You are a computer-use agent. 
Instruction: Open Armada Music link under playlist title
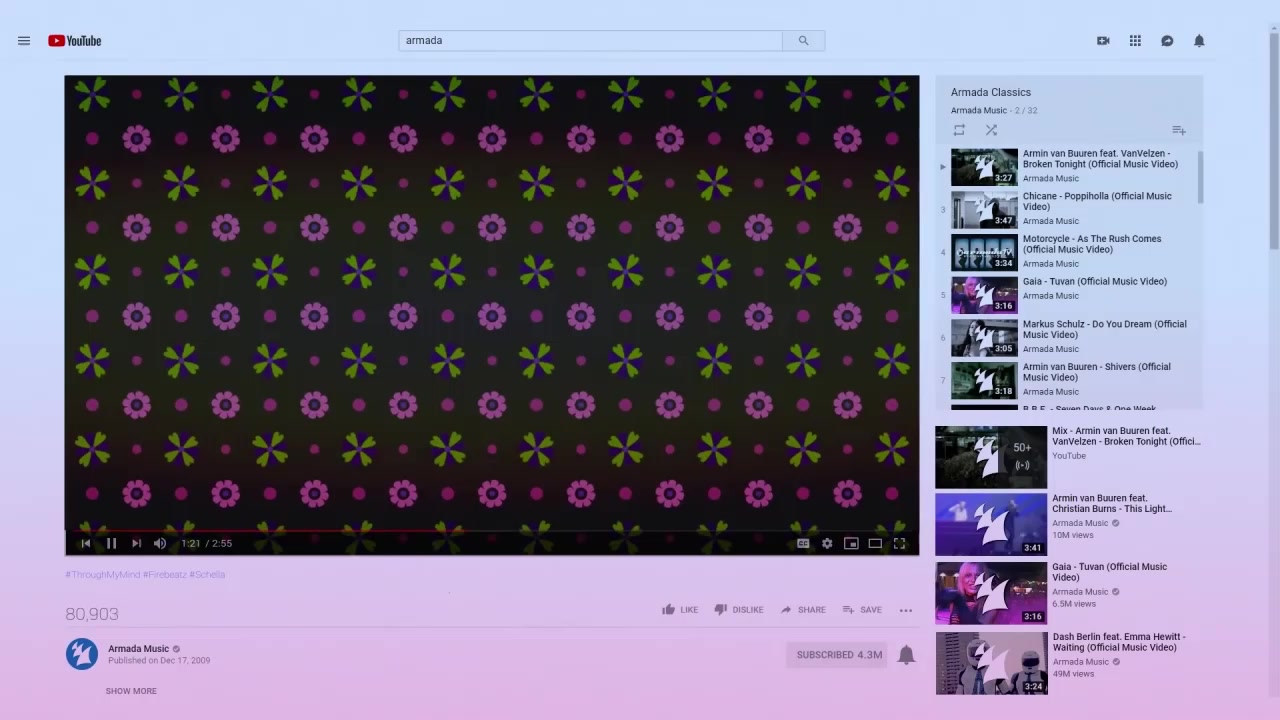click(x=979, y=111)
